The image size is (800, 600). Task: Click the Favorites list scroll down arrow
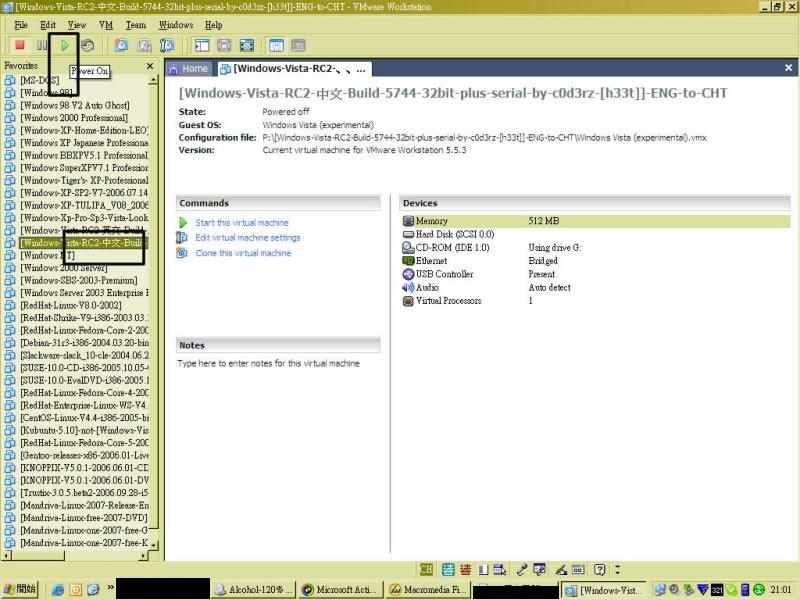click(x=153, y=545)
